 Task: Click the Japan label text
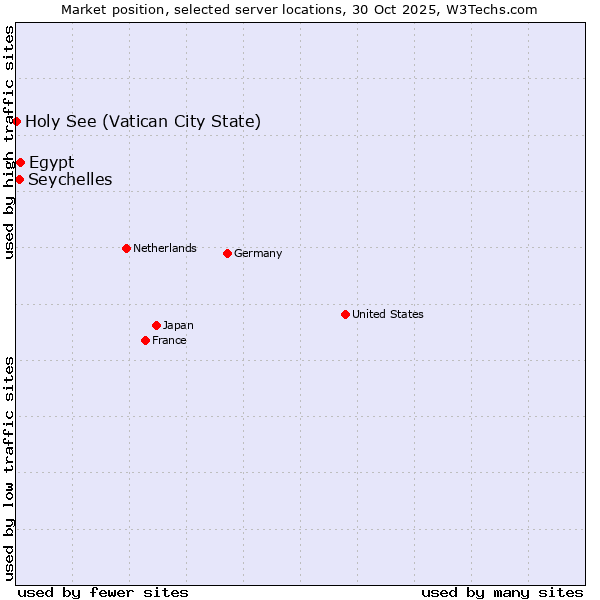tap(178, 325)
